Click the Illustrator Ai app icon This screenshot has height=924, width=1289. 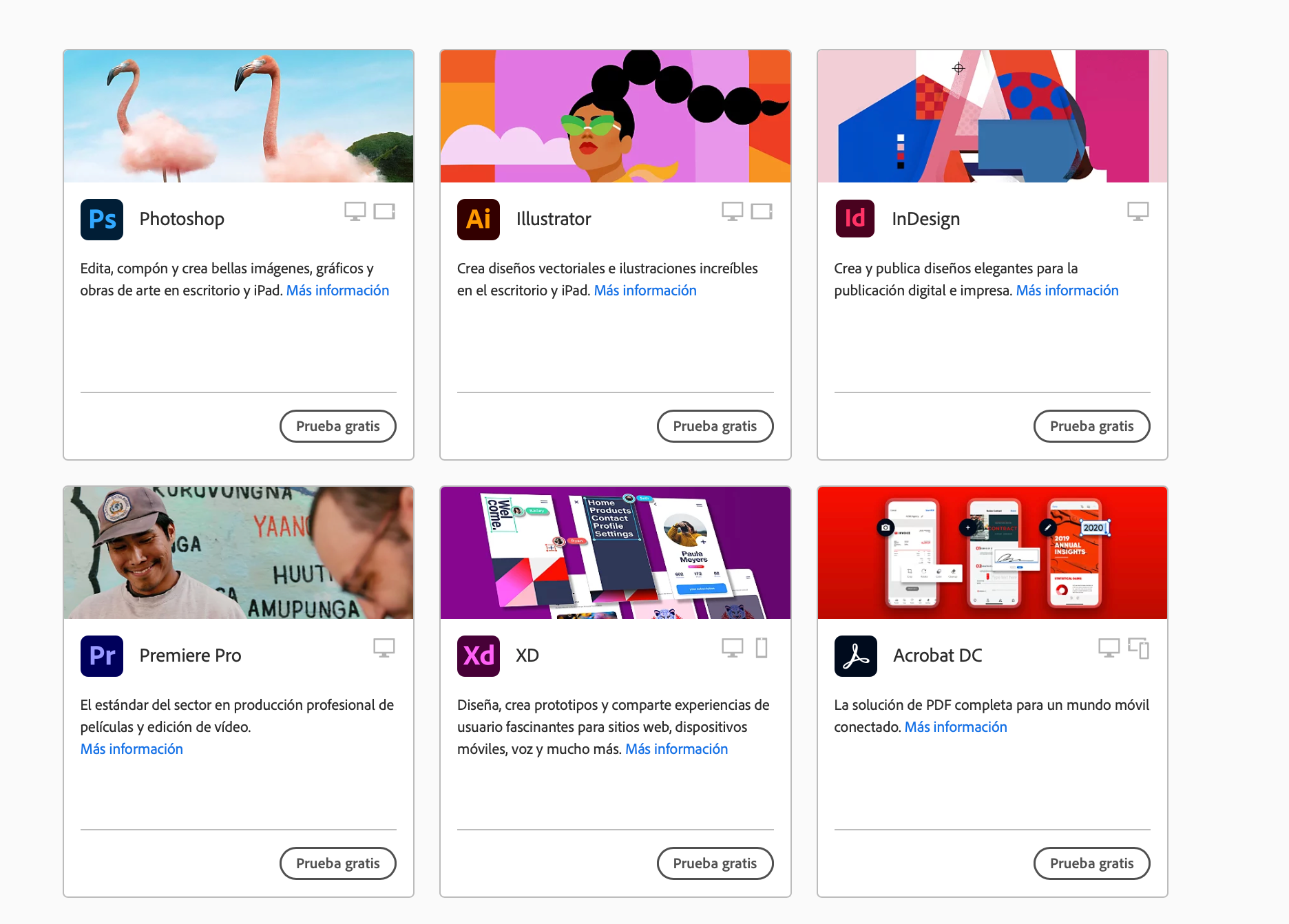click(479, 220)
